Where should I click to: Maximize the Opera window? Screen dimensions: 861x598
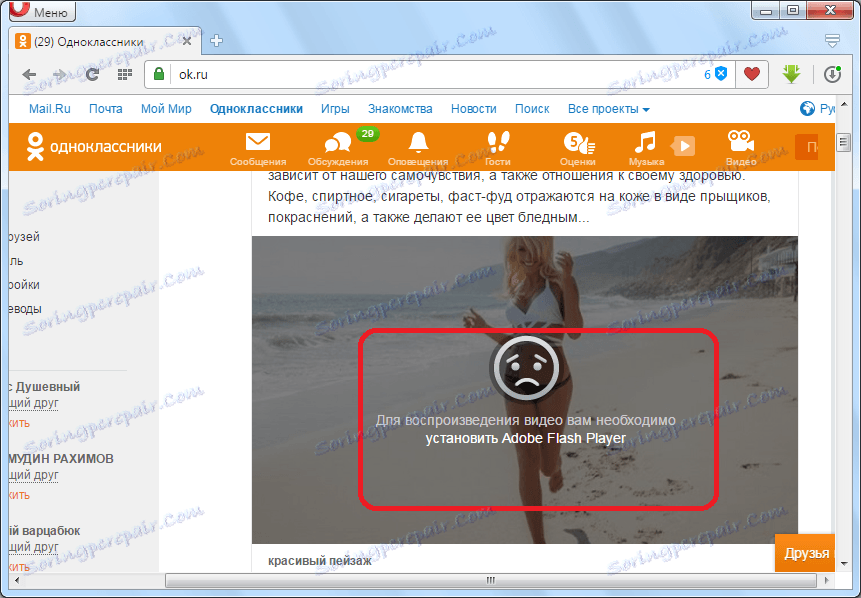click(793, 10)
